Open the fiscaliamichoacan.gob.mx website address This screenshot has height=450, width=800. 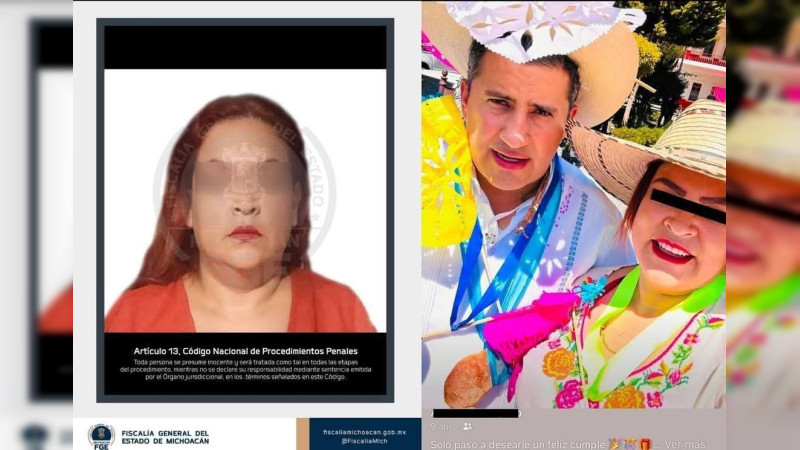364,432
